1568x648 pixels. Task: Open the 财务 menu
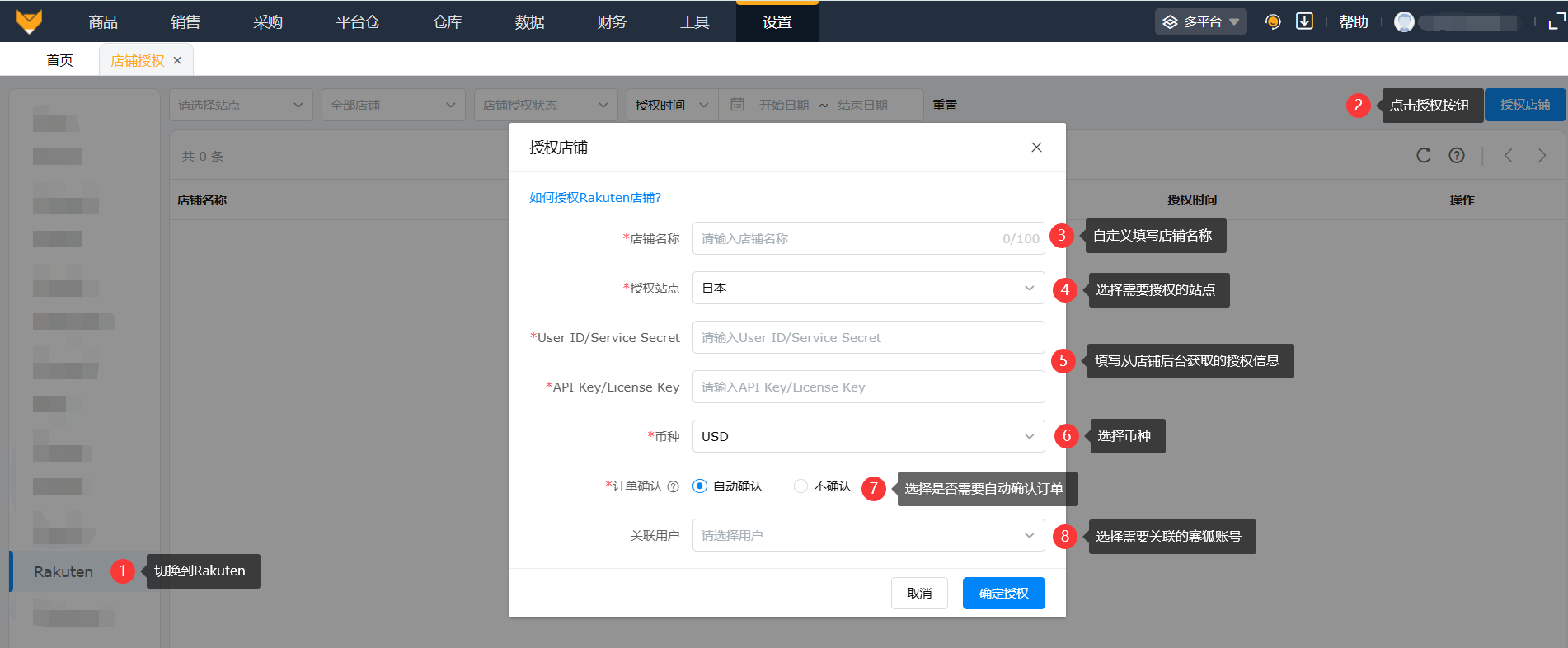click(x=613, y=22)
